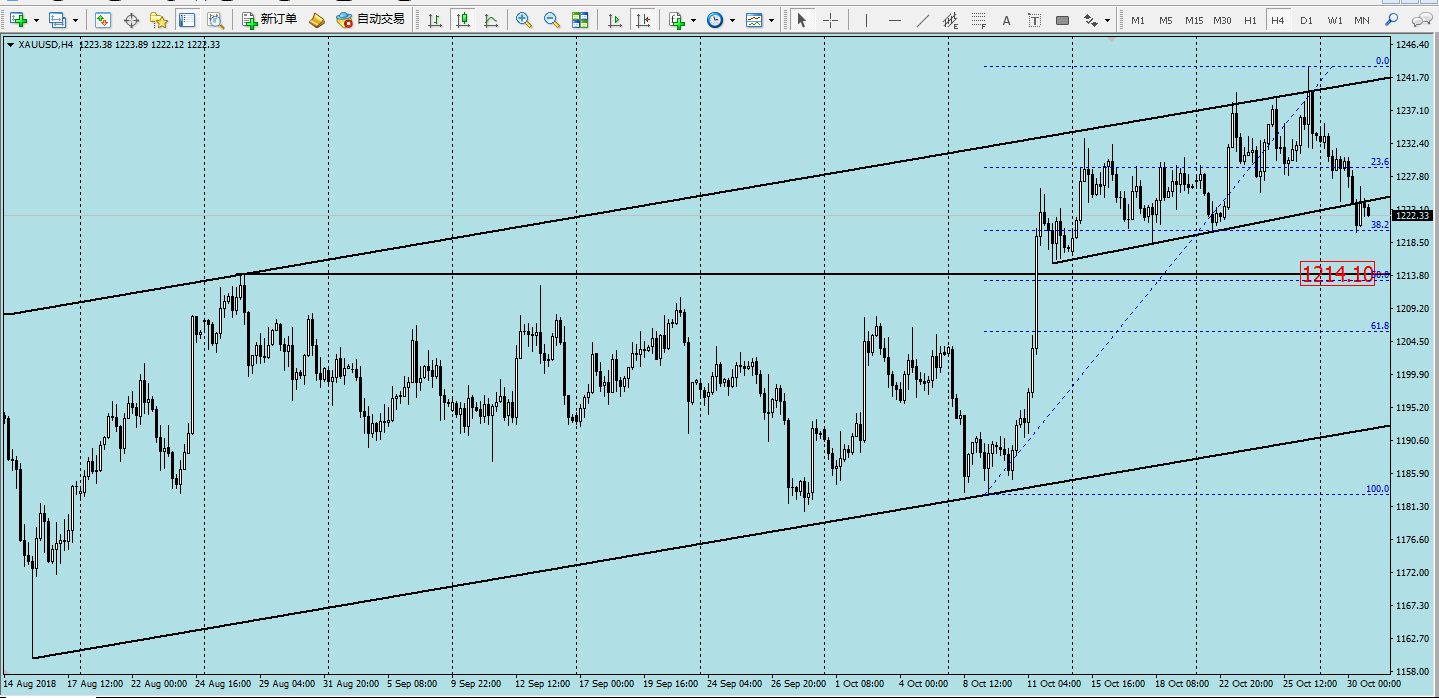The width and height of the screenshot is (1439, 698).
Task: Toggle chart shift button
Action: pos(643,19)
